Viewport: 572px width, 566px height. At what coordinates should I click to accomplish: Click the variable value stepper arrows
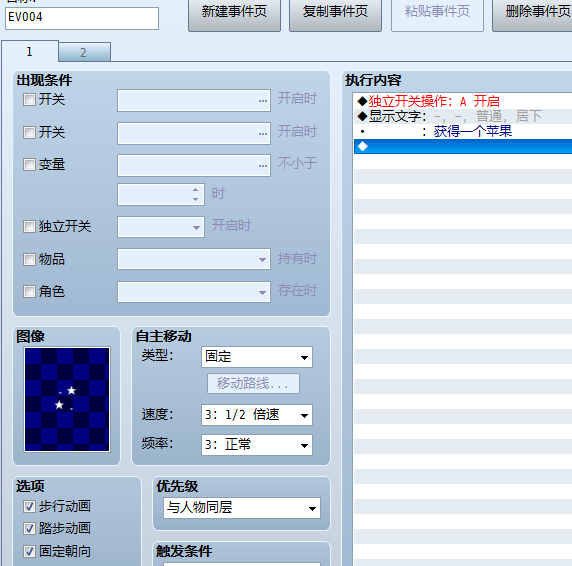point(196,194)
